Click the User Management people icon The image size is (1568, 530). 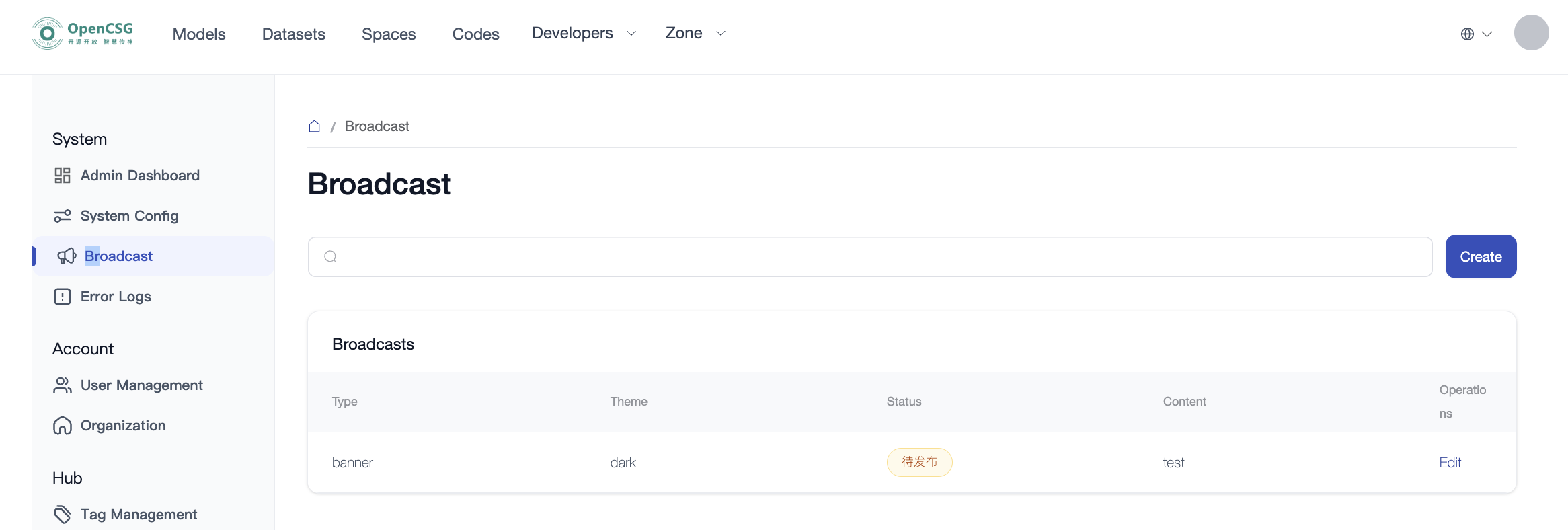pos(63,385)
